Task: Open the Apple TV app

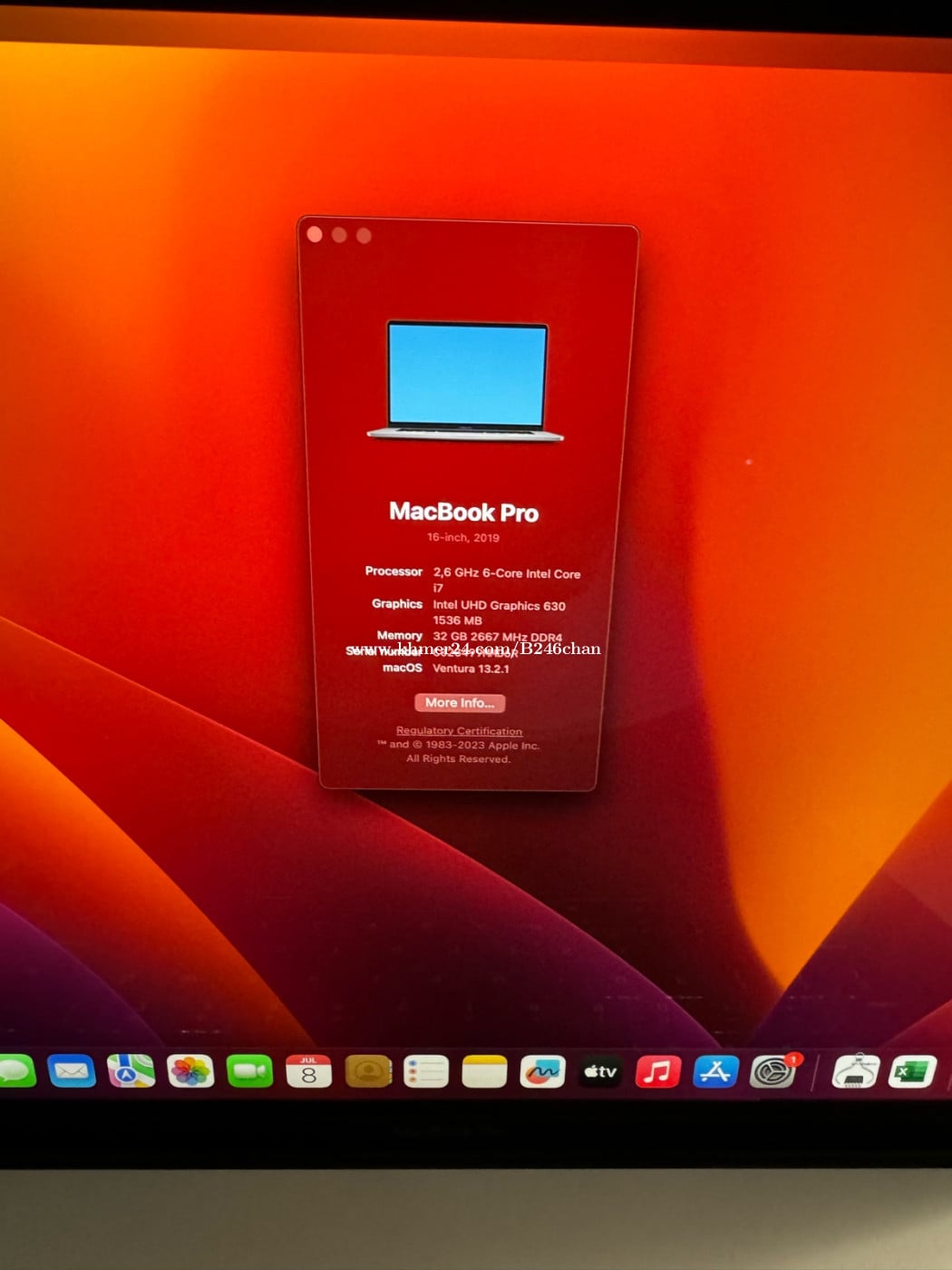Action: coord(600,1071)
